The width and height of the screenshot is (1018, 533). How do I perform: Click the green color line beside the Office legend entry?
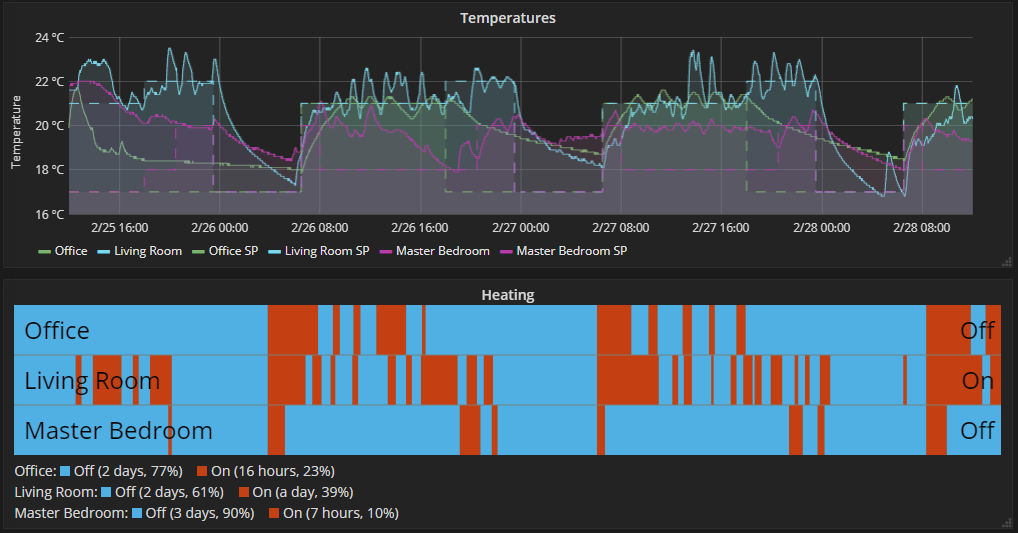click(x=45, y=251)
